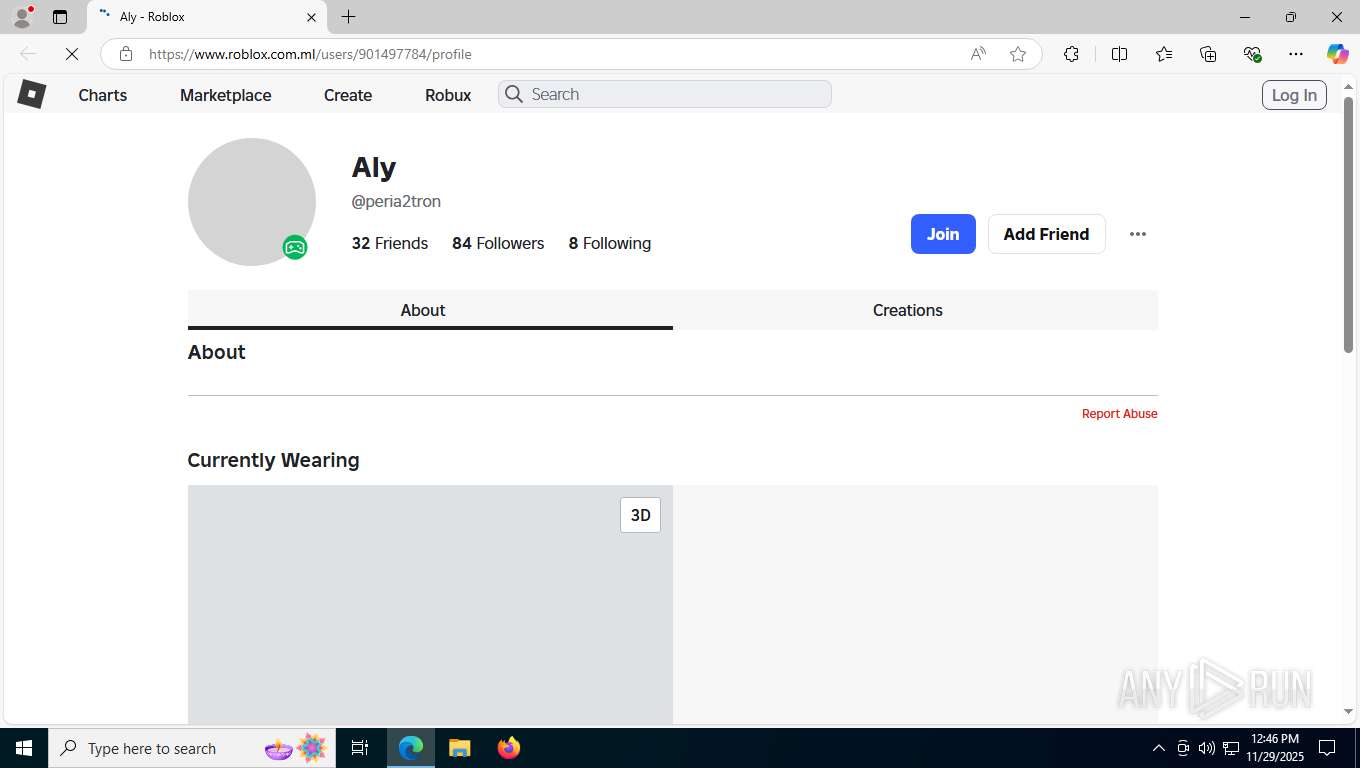Open File Explorer from taskbar
The width and height of the screenshot is (1360, 768).
pyautogui.click(x=459, y=748)
